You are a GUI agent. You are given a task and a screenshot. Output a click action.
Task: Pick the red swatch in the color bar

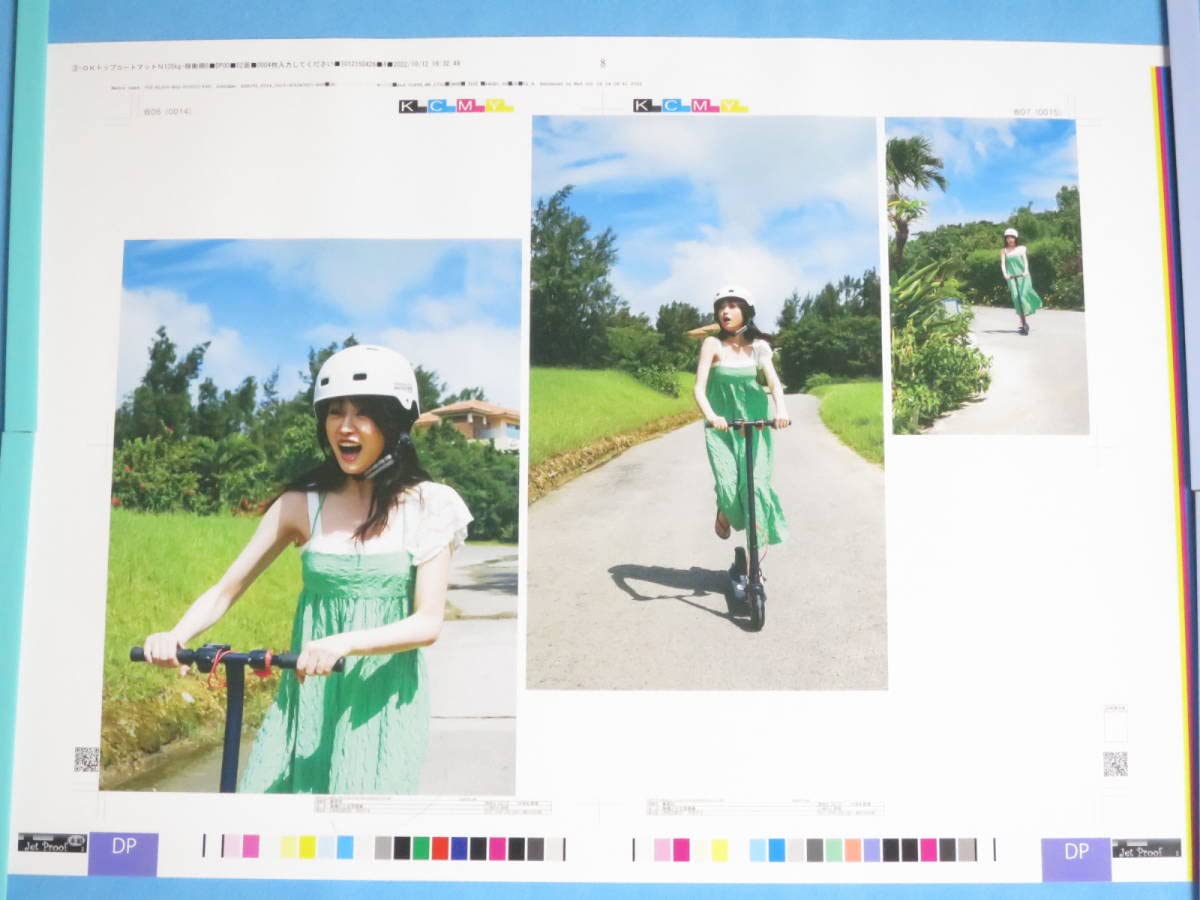pyautogui.click(x=440, y=848)
